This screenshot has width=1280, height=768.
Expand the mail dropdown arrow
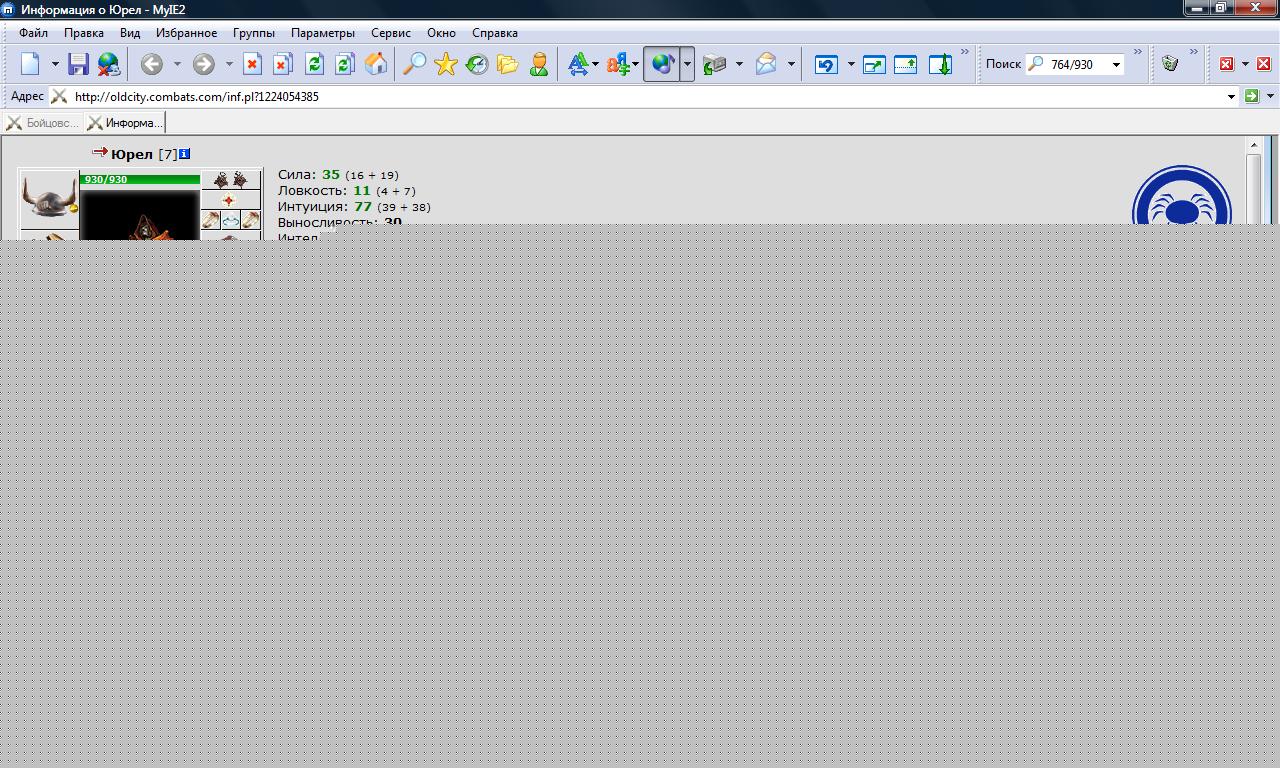point(791,64)
